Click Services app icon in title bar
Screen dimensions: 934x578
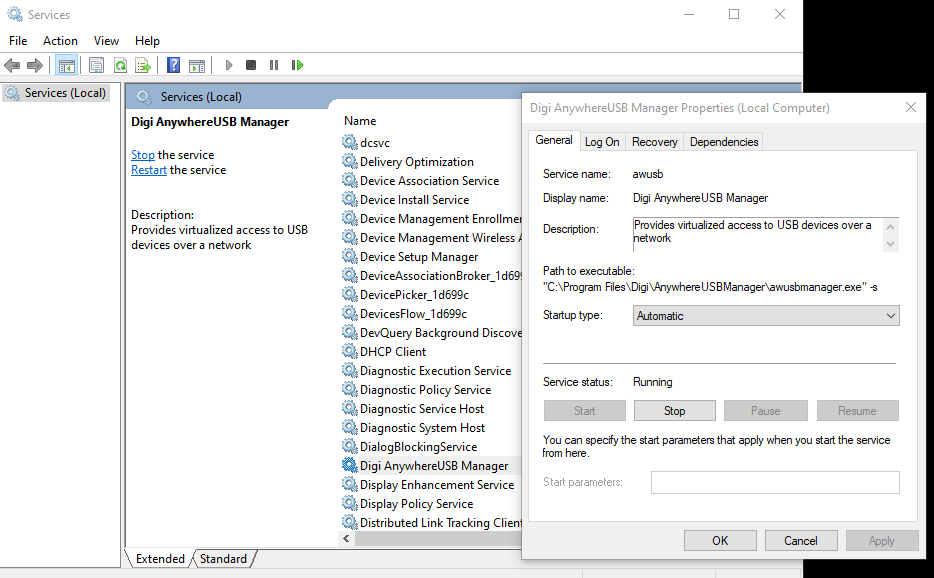point(15,14)
